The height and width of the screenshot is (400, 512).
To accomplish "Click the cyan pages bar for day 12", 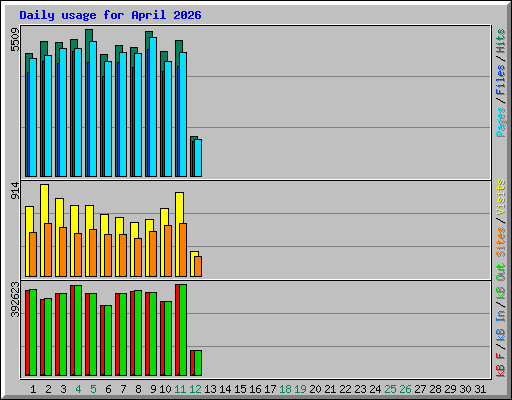I will click(198, 158).
